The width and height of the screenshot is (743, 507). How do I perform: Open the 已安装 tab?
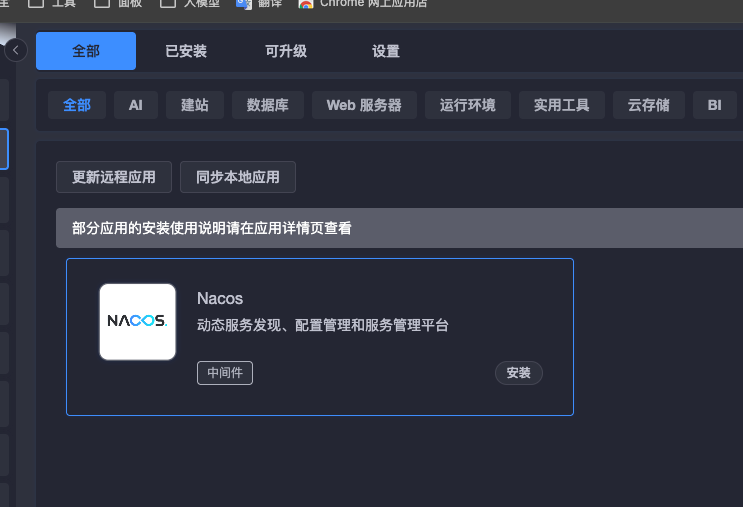tap(186, 51)
